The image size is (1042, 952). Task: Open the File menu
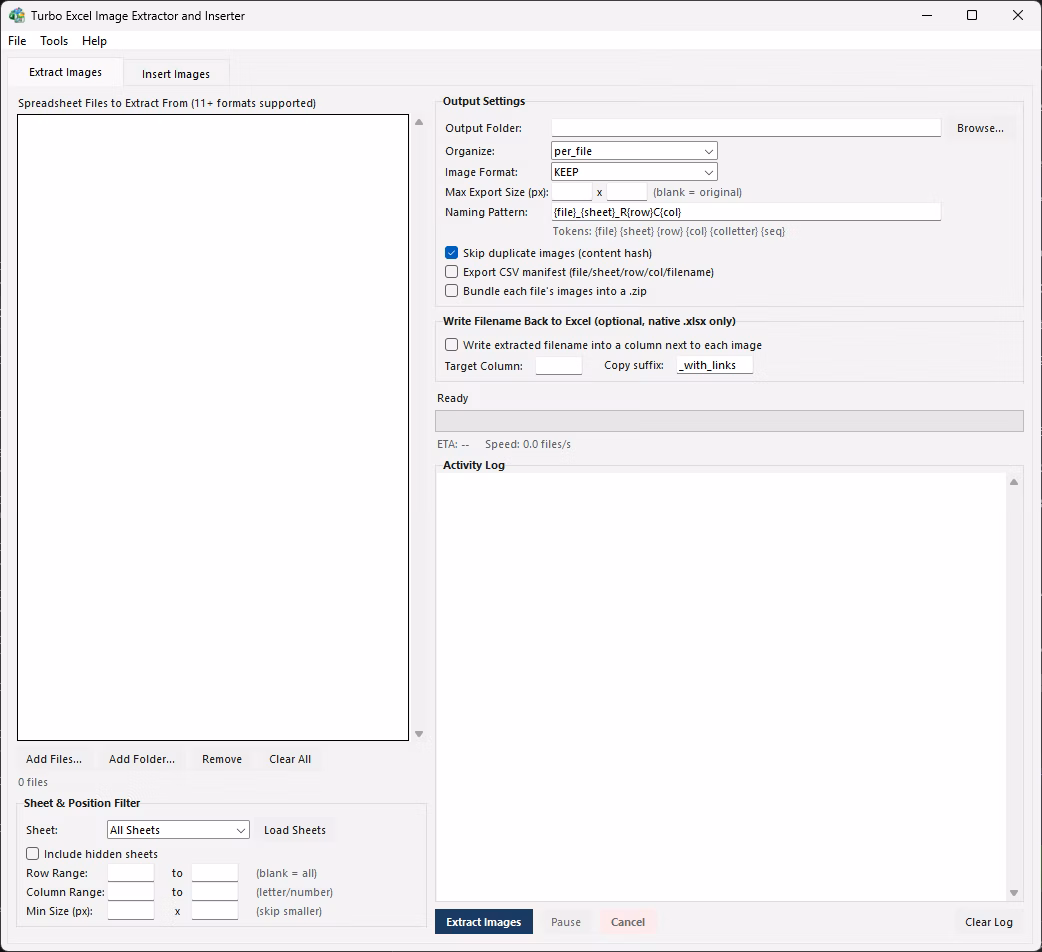[17, 41]
